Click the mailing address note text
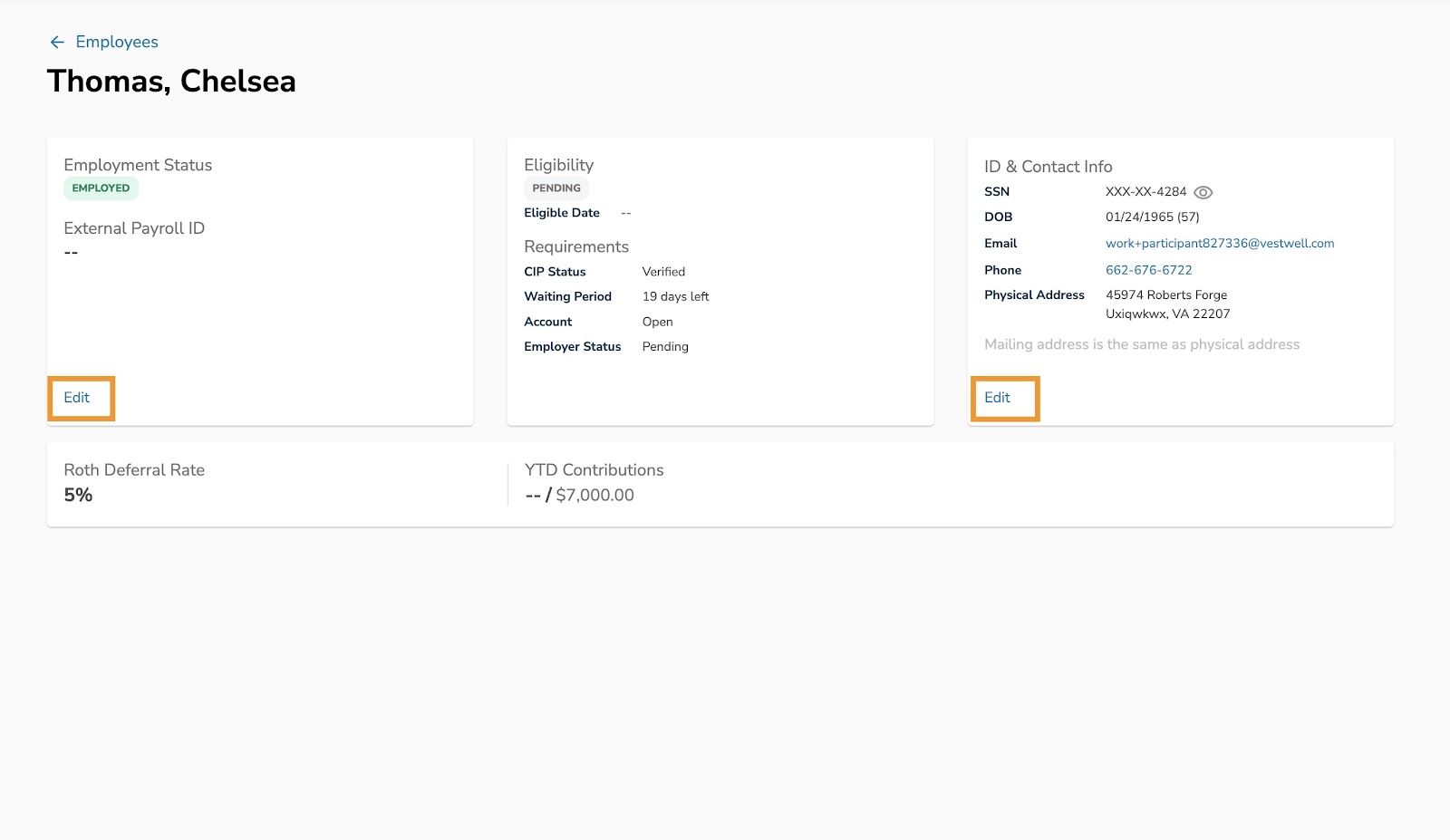The width and height of the screenshot is (1450, 840). 1142,344
